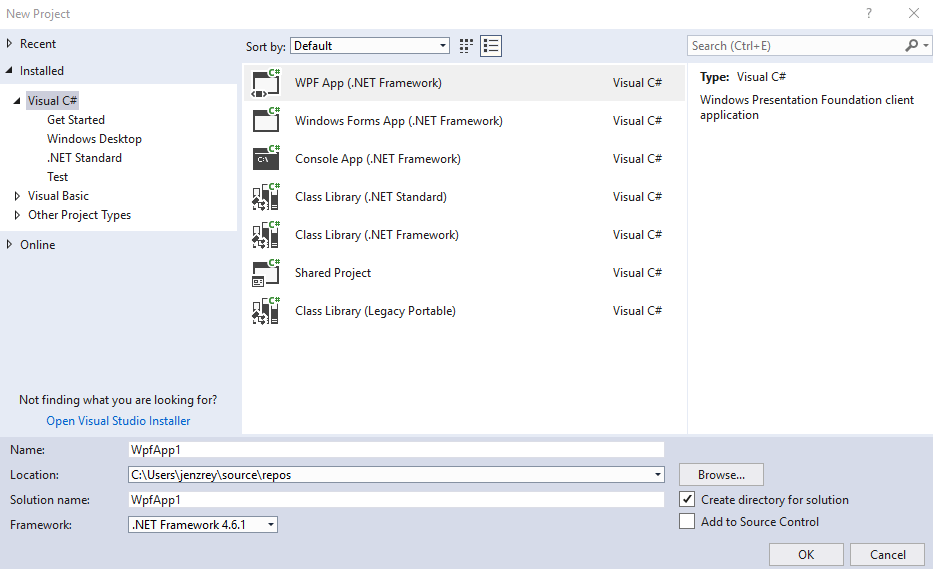The height and width of the screenshot is (569, 933).
Task: Open the Sort by dropdown
Action: (370, 46)
